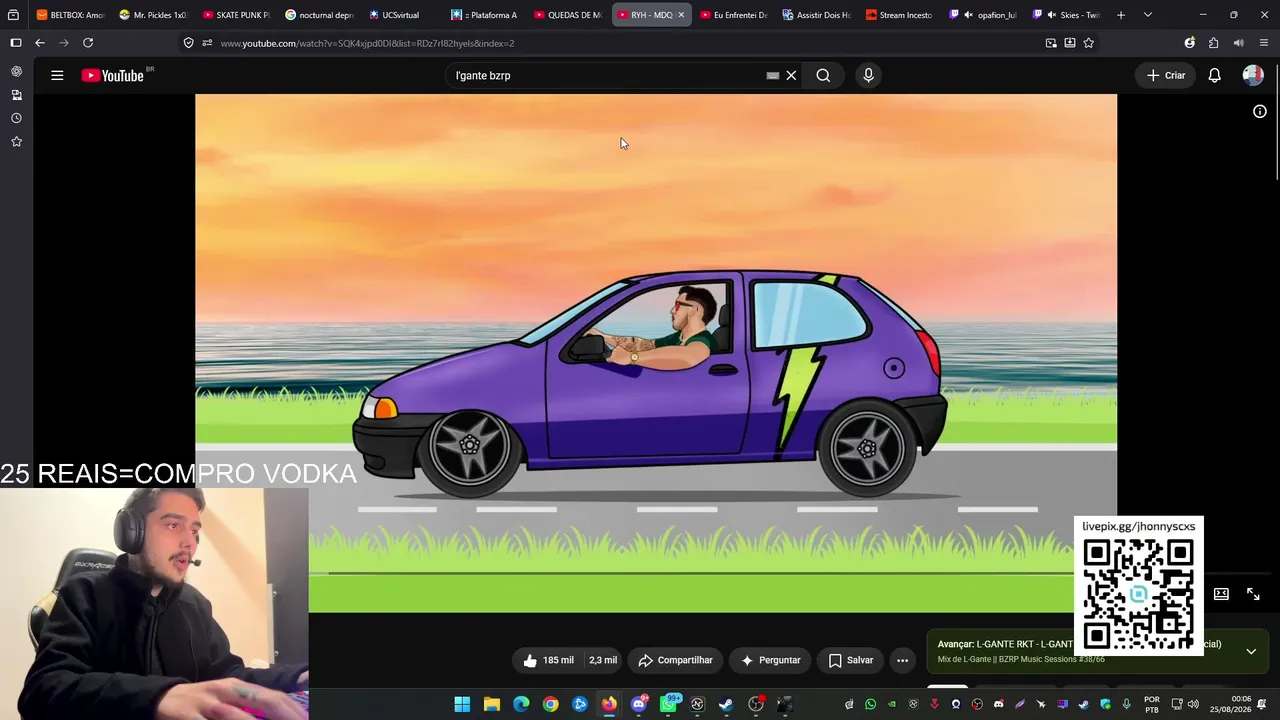Open the Windows Start menu
1280x720 pixels.
462,704
